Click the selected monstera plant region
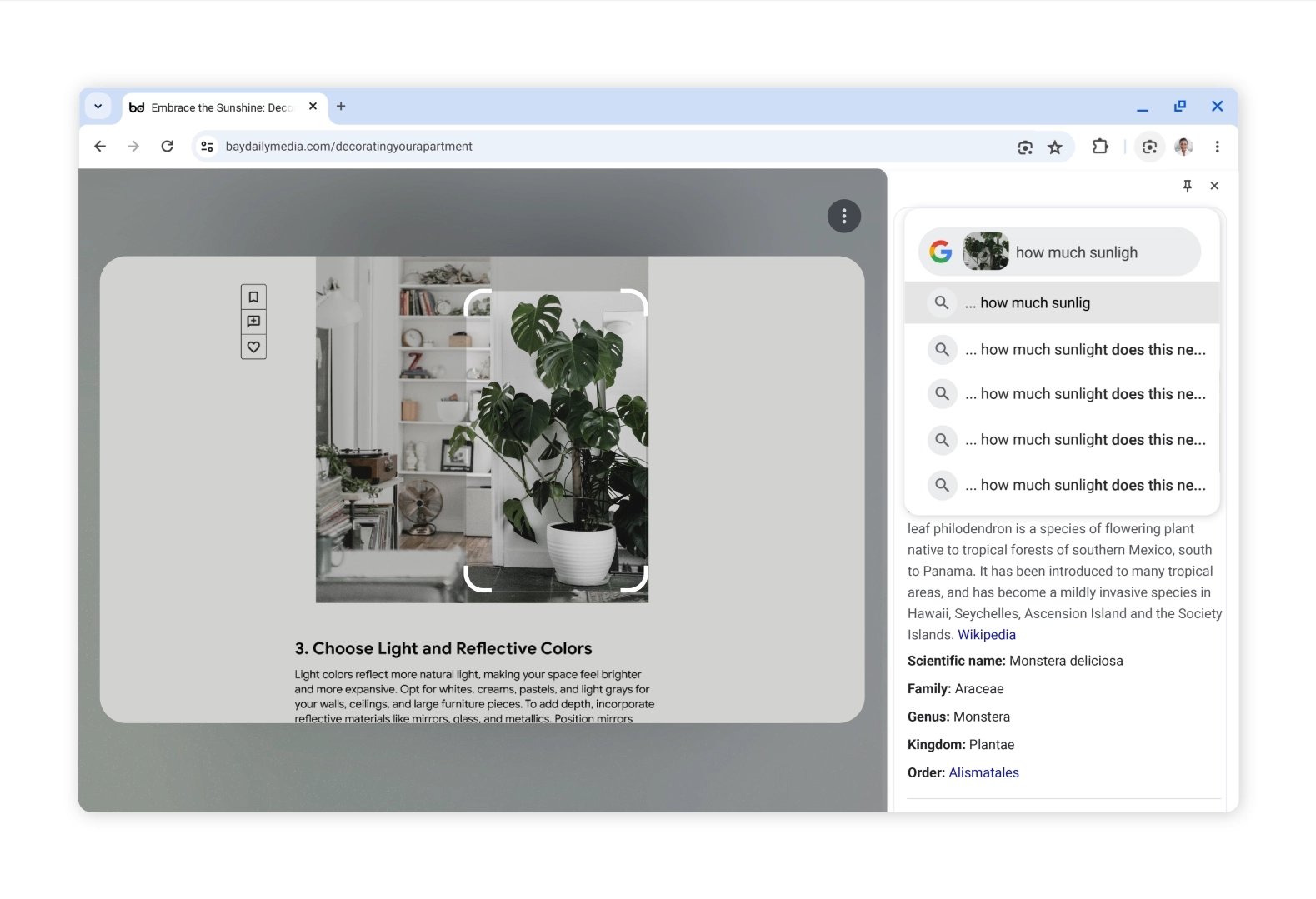Viewport: 1316px width, 899px height. (556, 441)
